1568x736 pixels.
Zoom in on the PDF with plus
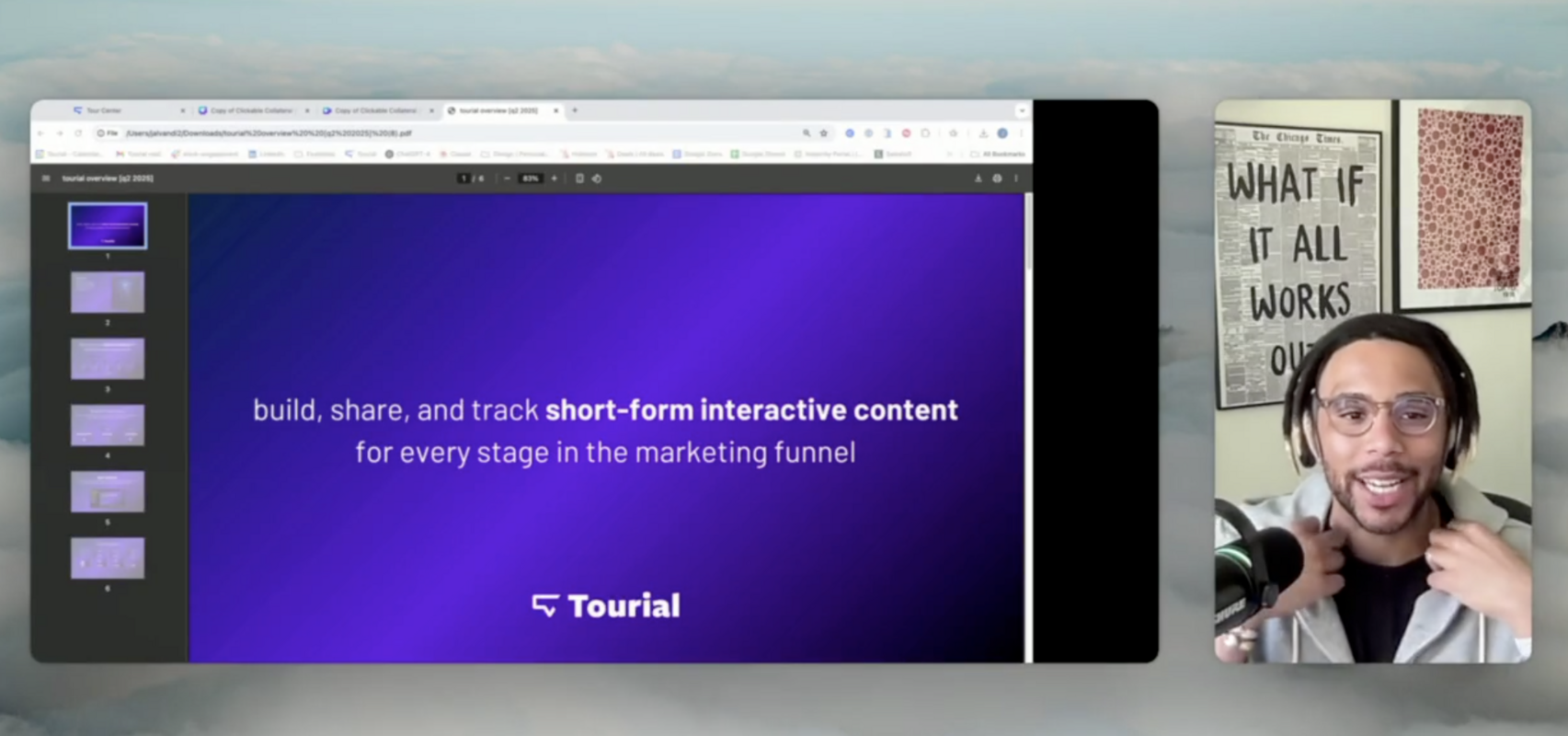coord(555,178)
